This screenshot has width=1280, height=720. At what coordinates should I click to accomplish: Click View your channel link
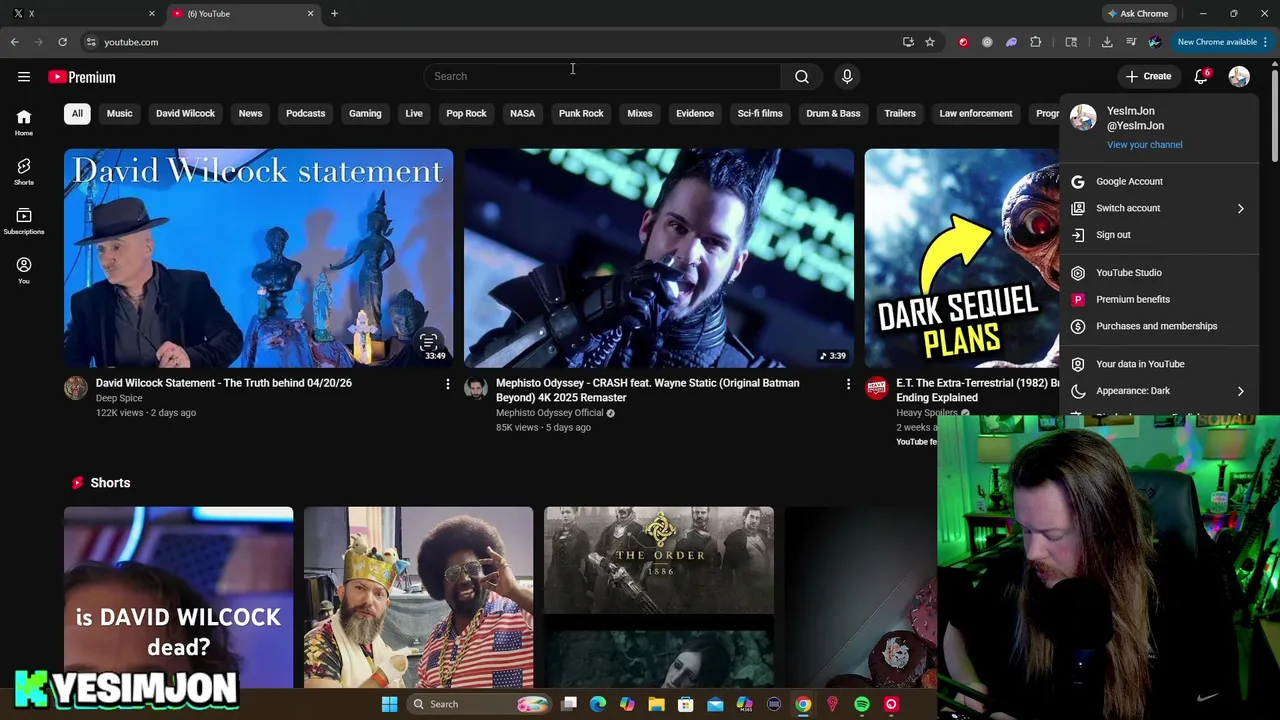click(x=1144, y=144)
